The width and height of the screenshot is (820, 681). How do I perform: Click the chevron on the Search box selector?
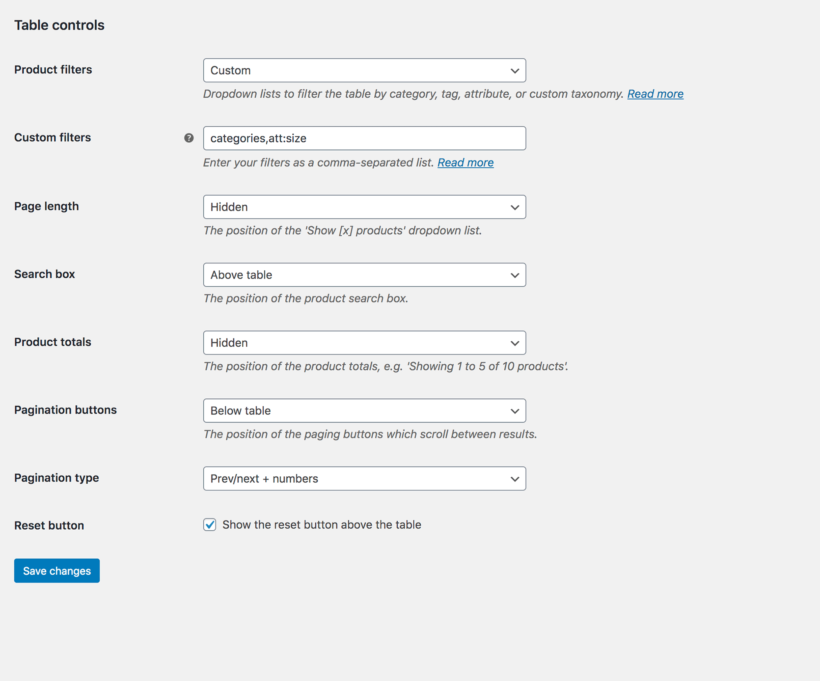point(514,274)
